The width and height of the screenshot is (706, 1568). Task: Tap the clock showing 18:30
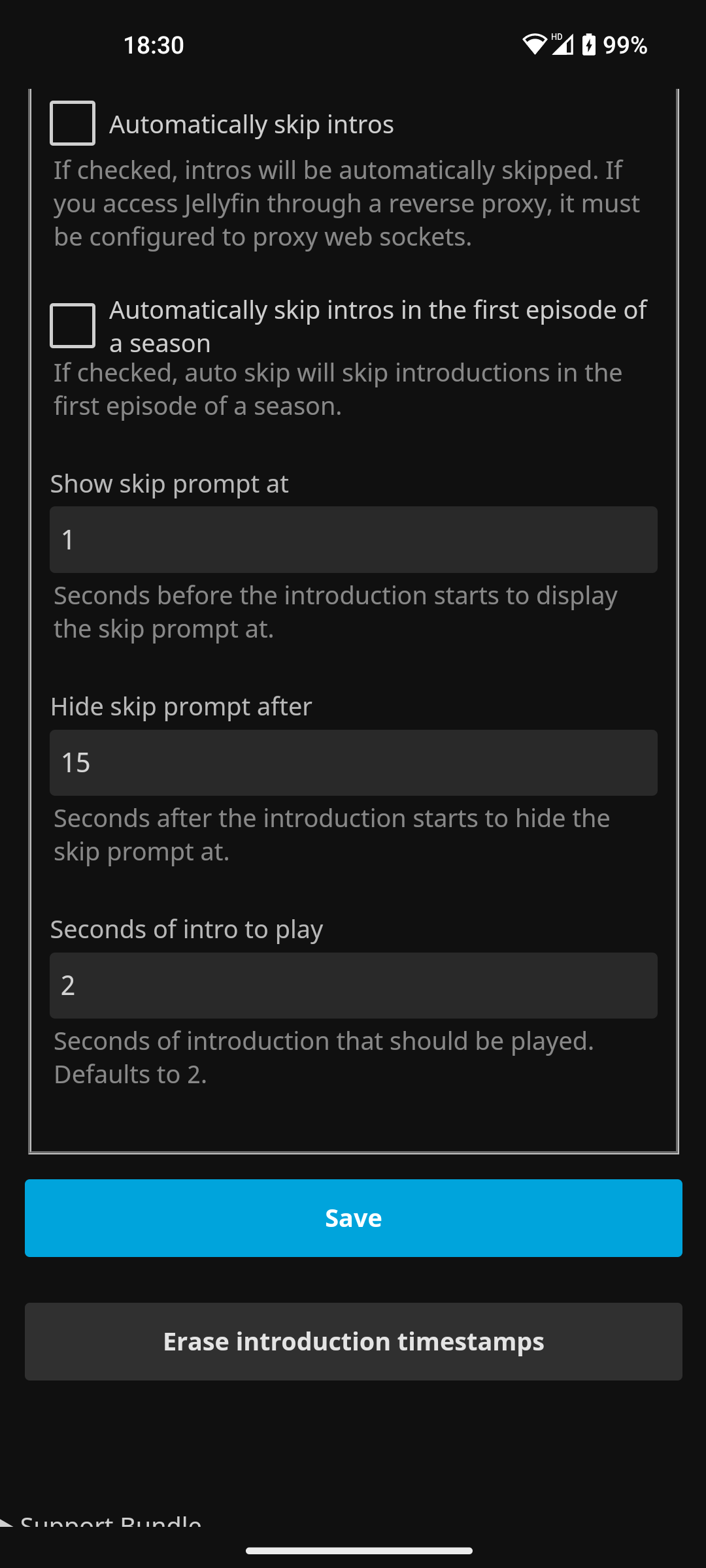click(x=153, y=44)
